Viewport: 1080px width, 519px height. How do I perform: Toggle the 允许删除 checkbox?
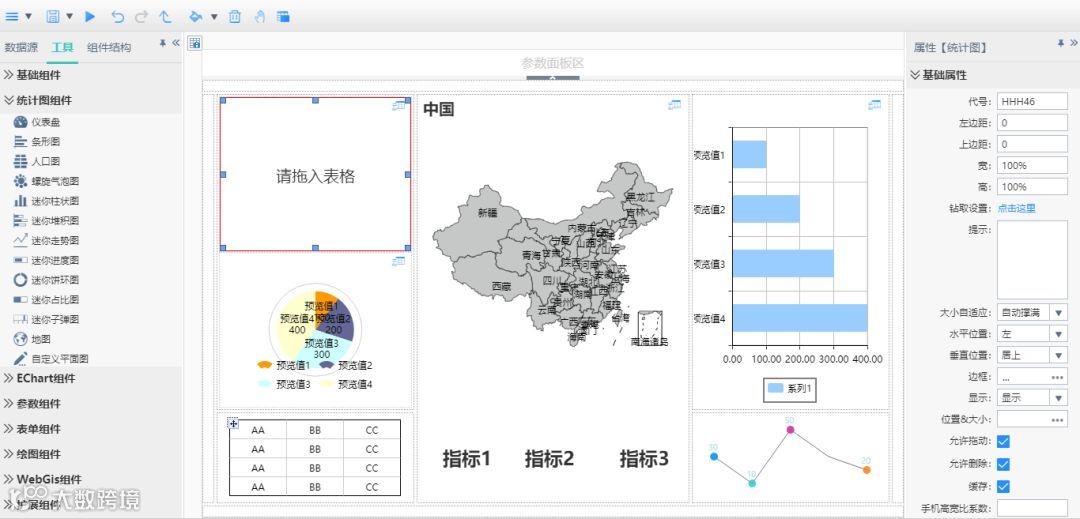pyautogui.click(x=1004, y=464)
